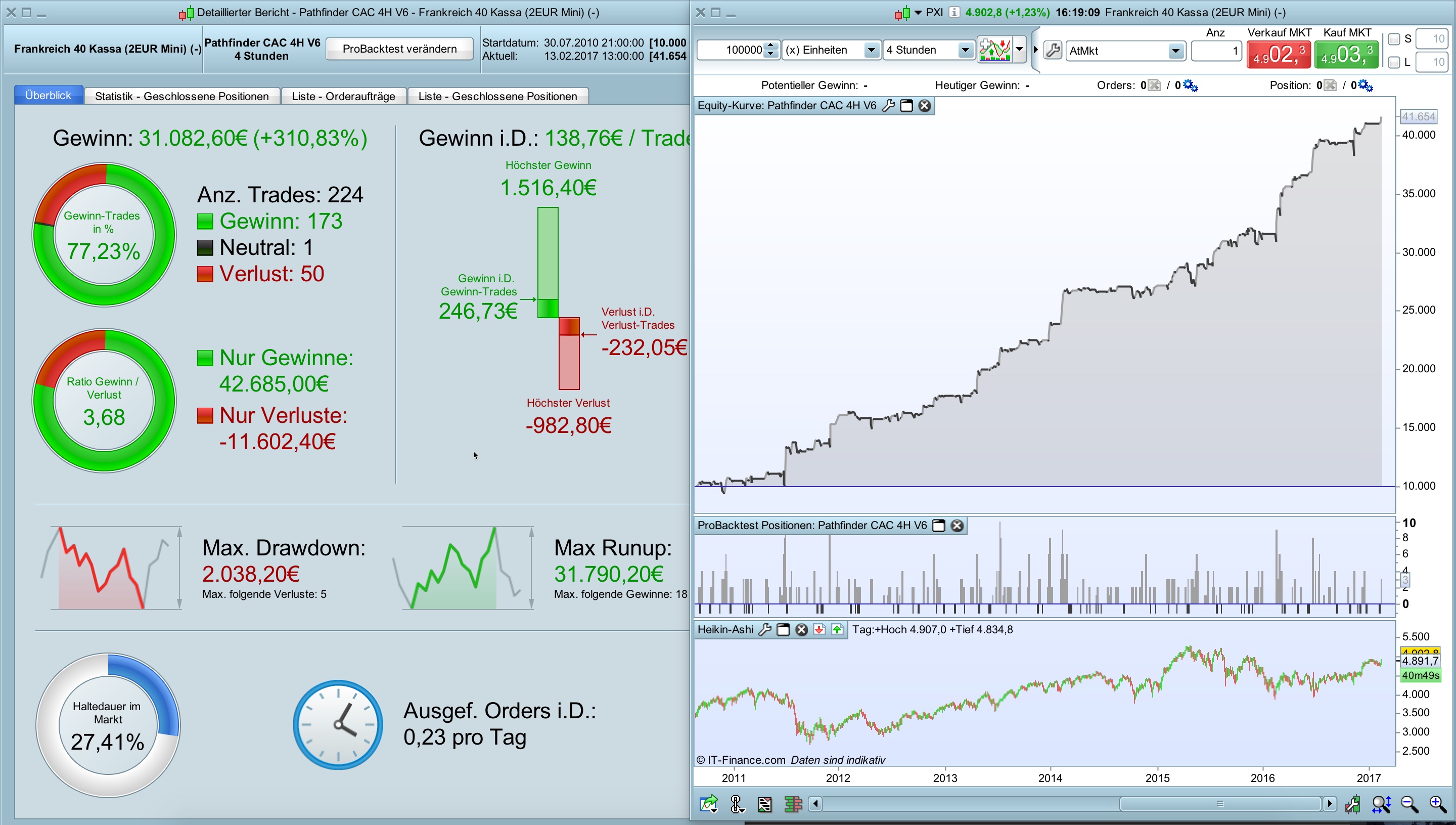Open the indicators and trading systems icon
This screenshot has height=825, width=1456.
(x=994, y=50)
